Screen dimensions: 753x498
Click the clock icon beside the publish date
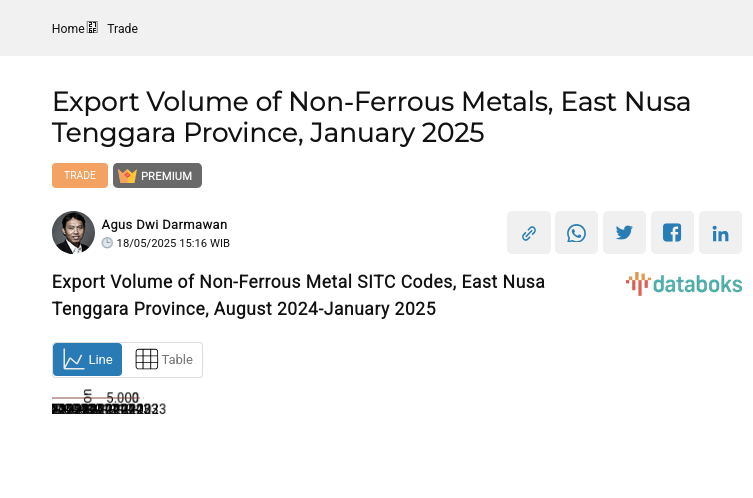click(x=107, y=243)
